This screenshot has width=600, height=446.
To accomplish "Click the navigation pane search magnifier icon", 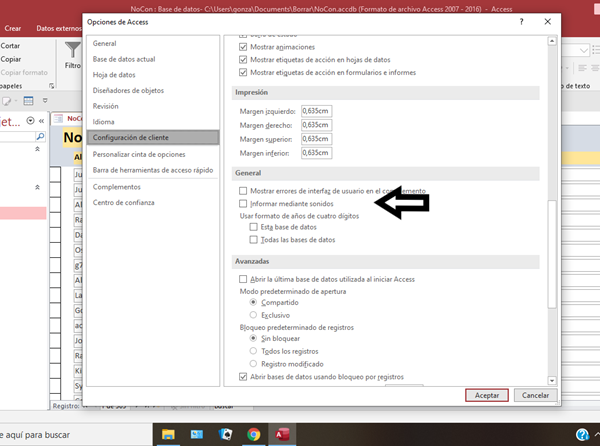I will point(40,137).
